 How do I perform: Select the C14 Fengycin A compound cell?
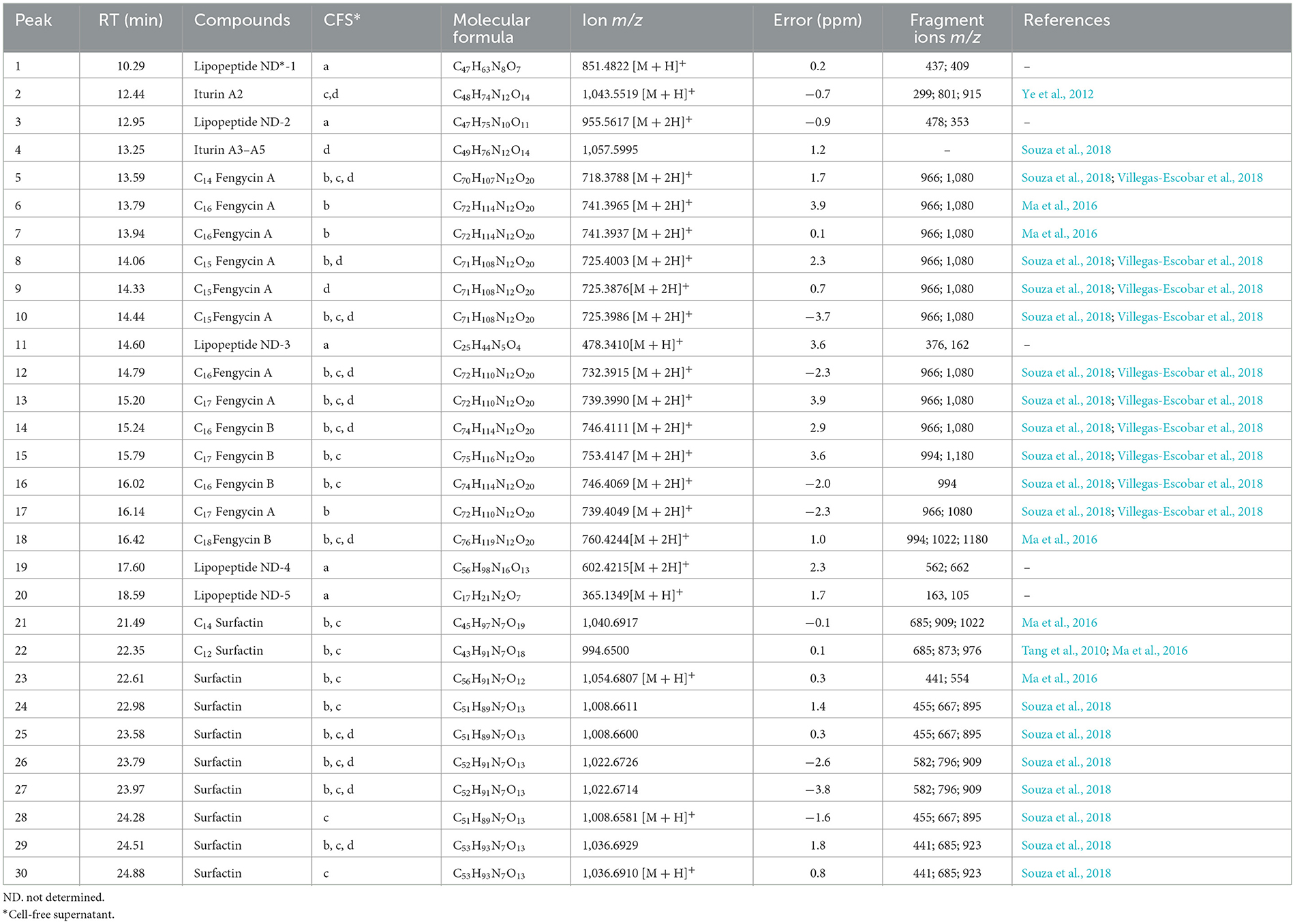point(234,178)
